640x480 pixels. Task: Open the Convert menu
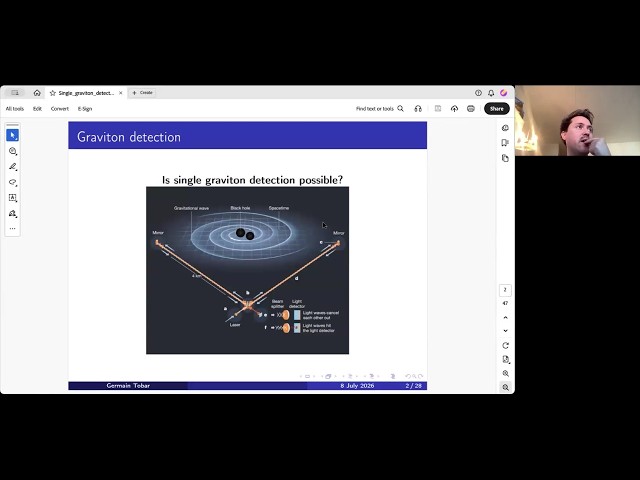pyautogui.click(x=60, y=109)
